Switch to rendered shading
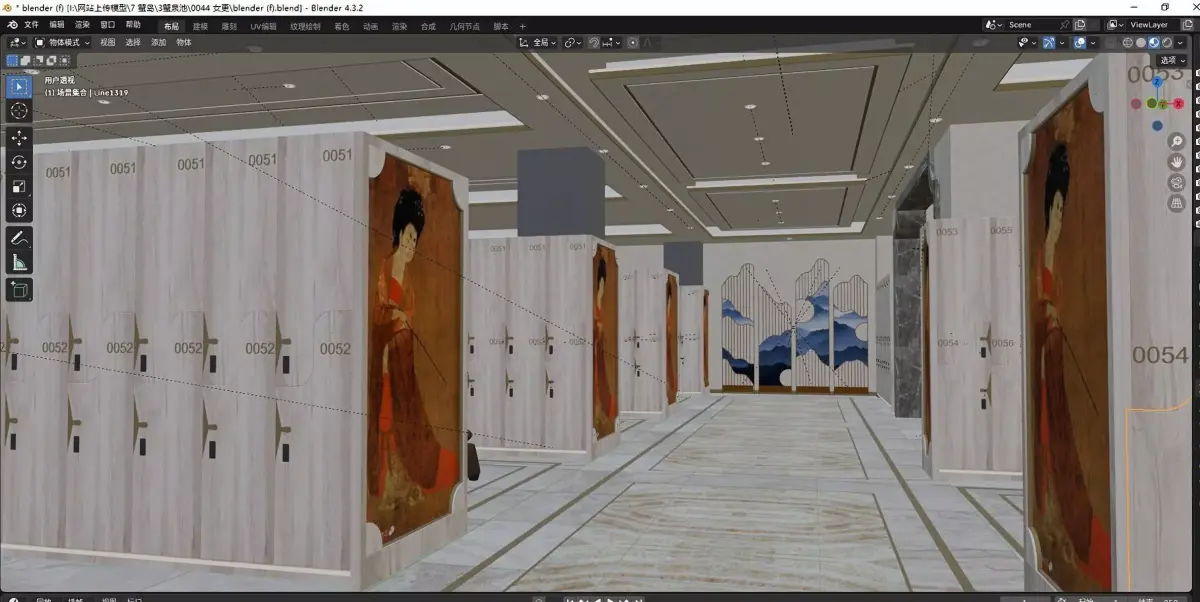Viewport: 1200px width, 602px height. pos(1167,43)
